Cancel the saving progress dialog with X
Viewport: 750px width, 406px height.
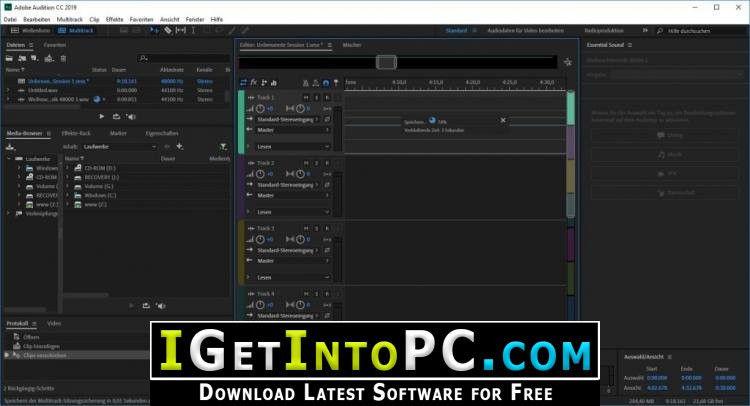(503, 120)
